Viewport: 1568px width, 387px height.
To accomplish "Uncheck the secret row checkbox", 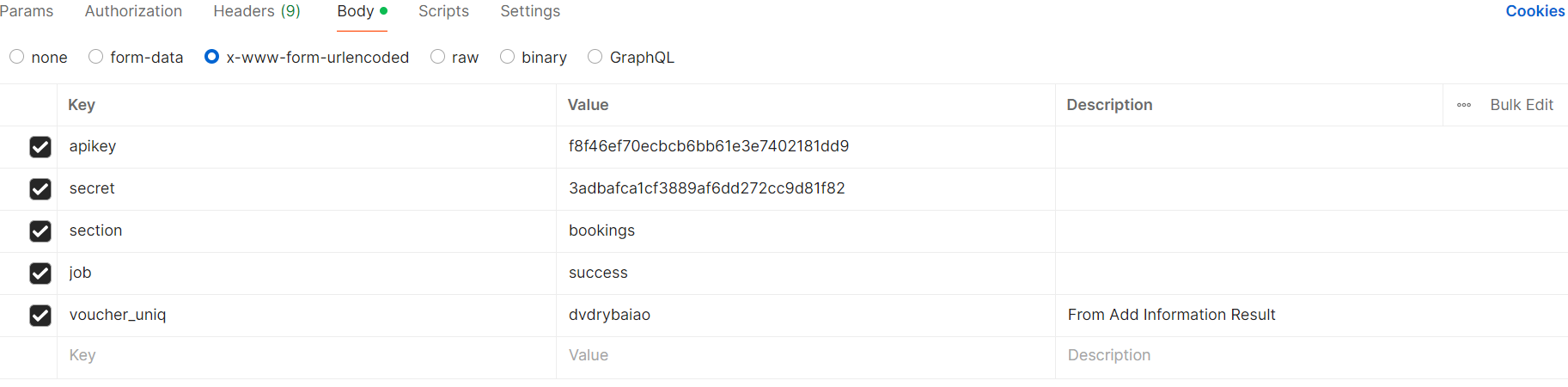I will [x=40, y=189].
